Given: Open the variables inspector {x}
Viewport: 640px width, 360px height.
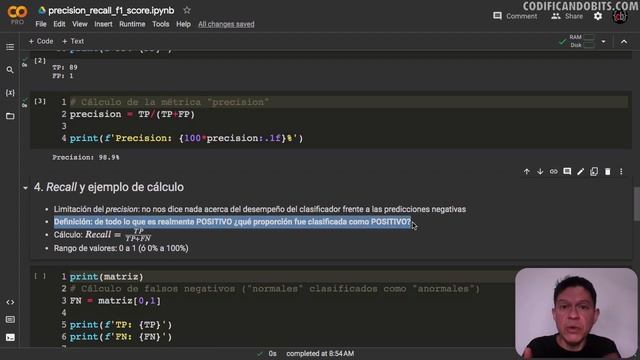Looking at the screenshot, I should 10,93.
